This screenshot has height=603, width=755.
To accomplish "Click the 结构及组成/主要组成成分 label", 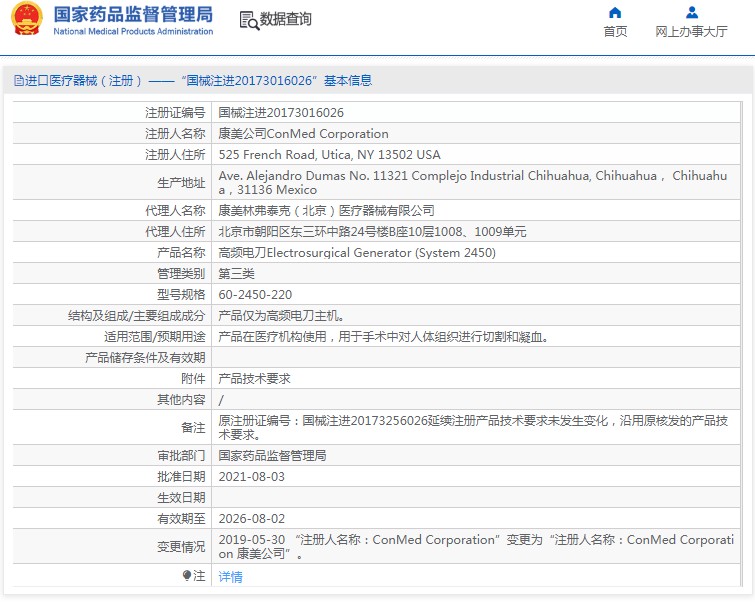I will coord(137,316).
